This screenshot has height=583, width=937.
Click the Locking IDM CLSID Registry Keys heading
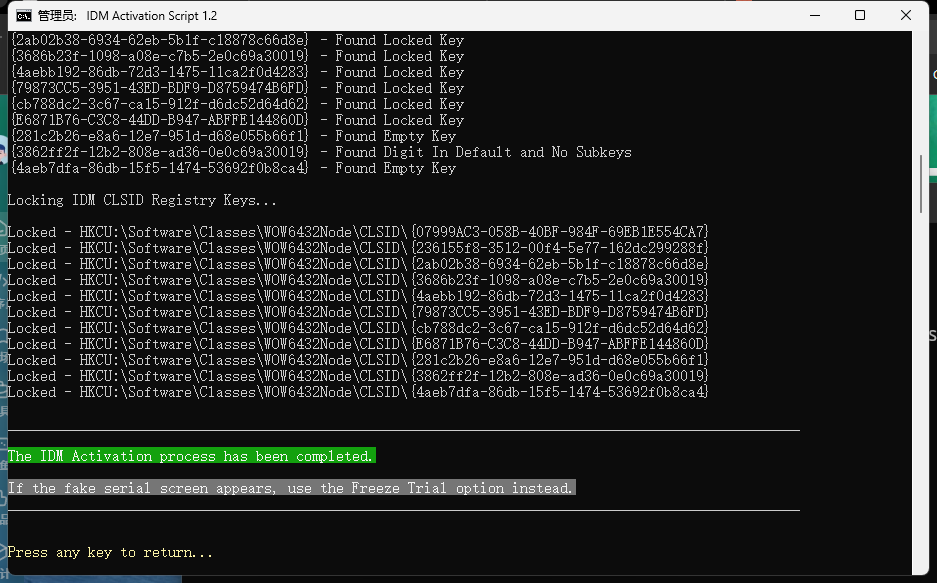(142, 200)
